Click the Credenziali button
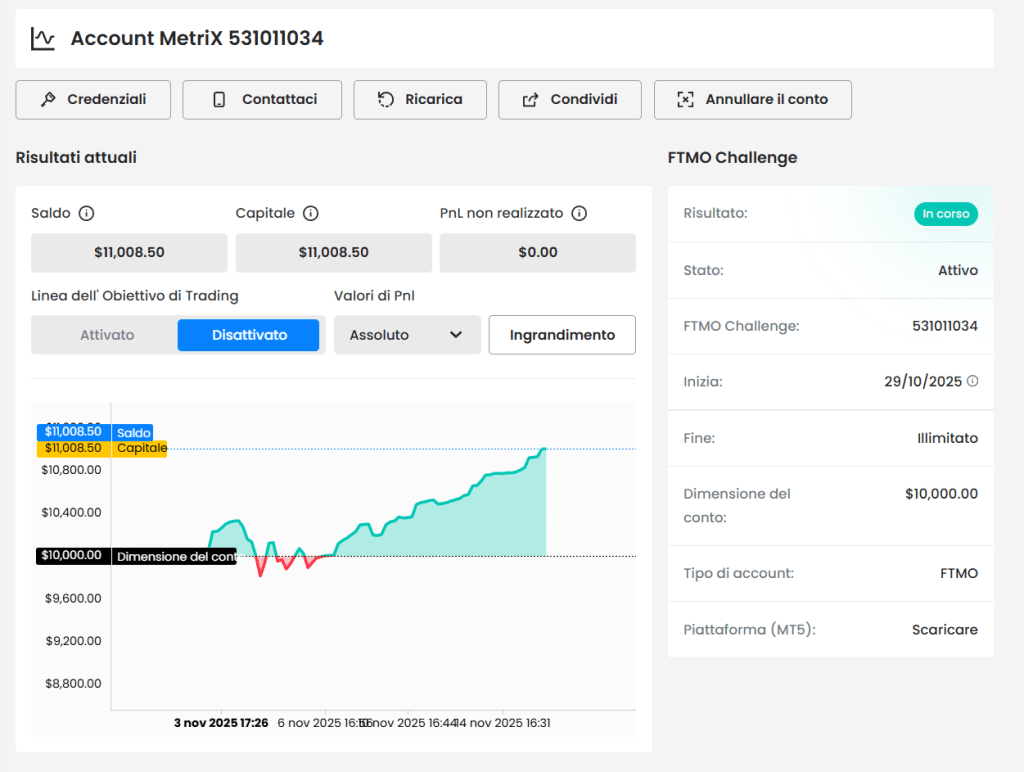The width and height of the screenshot is (1024, 772). click(93, 99)
